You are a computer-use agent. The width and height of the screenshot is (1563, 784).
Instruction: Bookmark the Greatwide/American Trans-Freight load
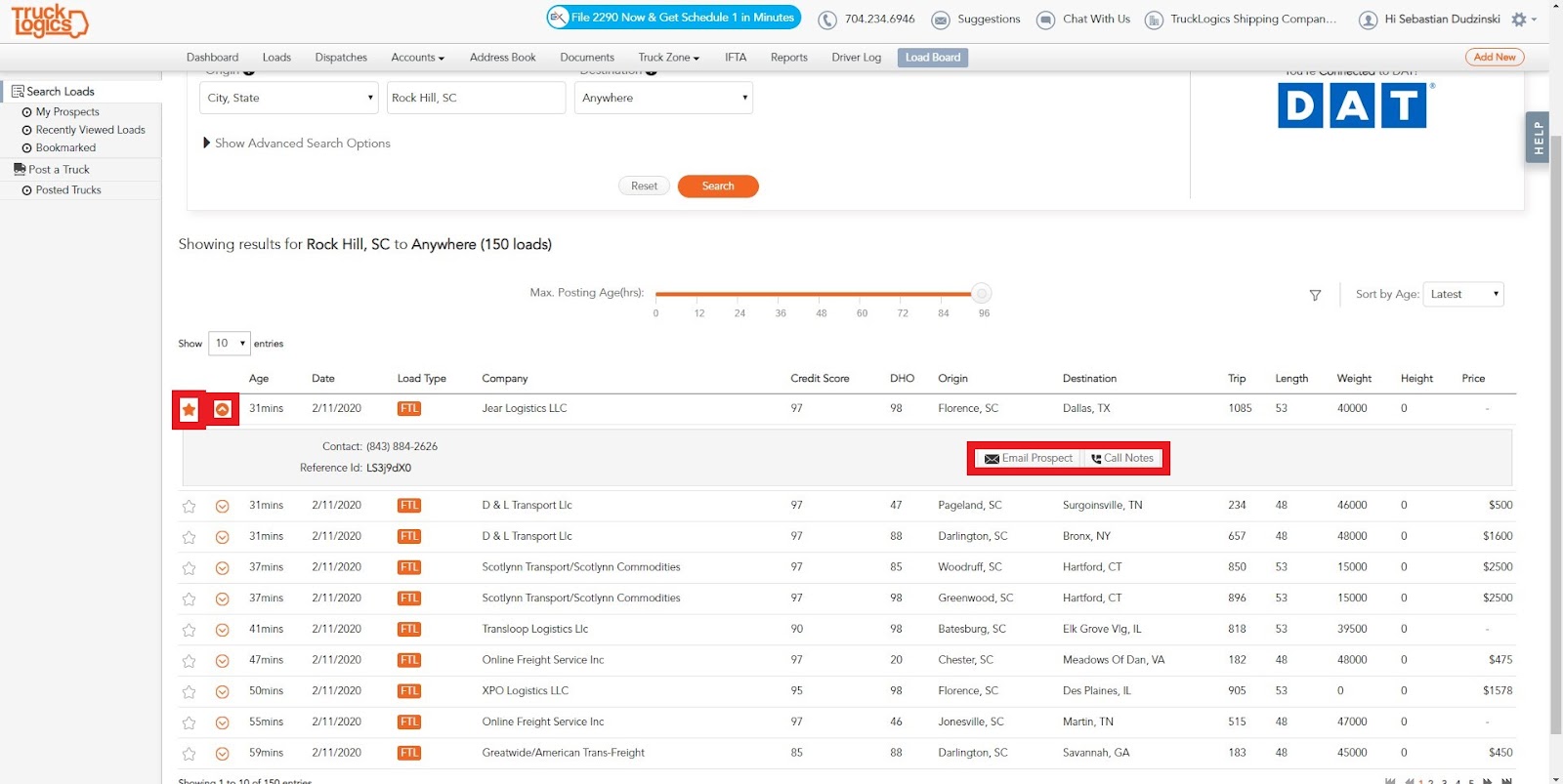190,754
